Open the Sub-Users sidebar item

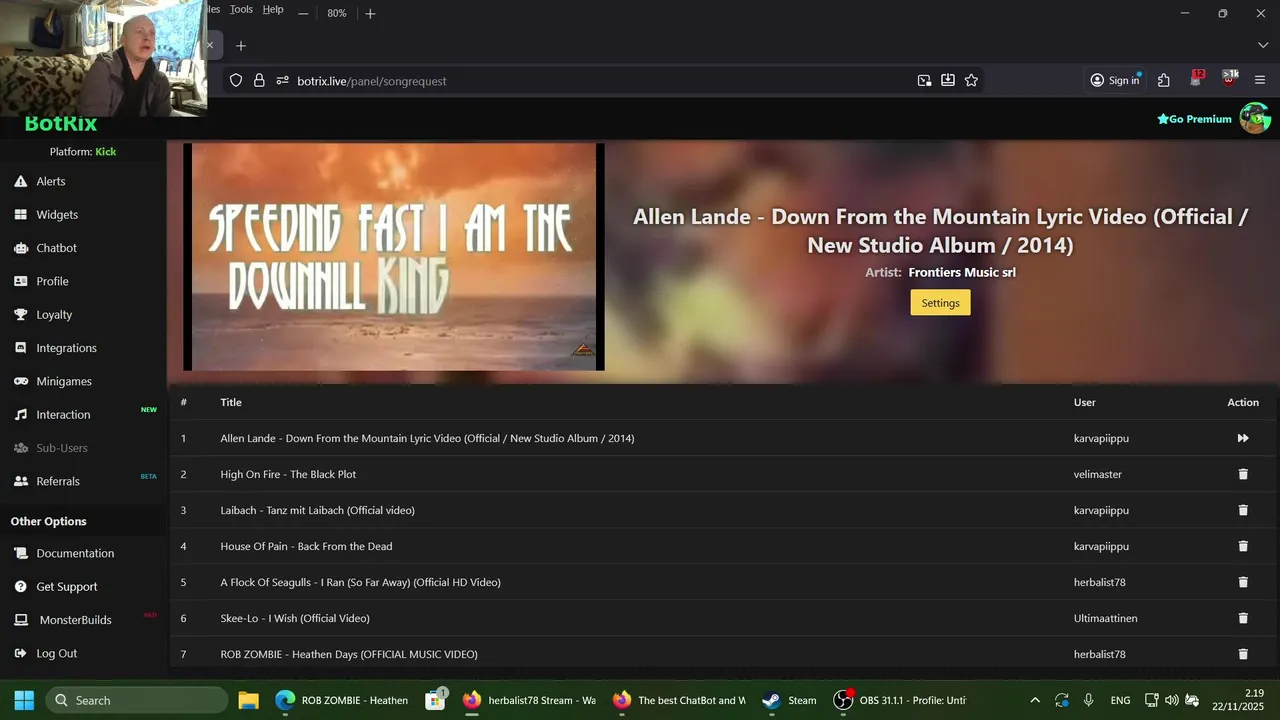(x=62, y=448)
